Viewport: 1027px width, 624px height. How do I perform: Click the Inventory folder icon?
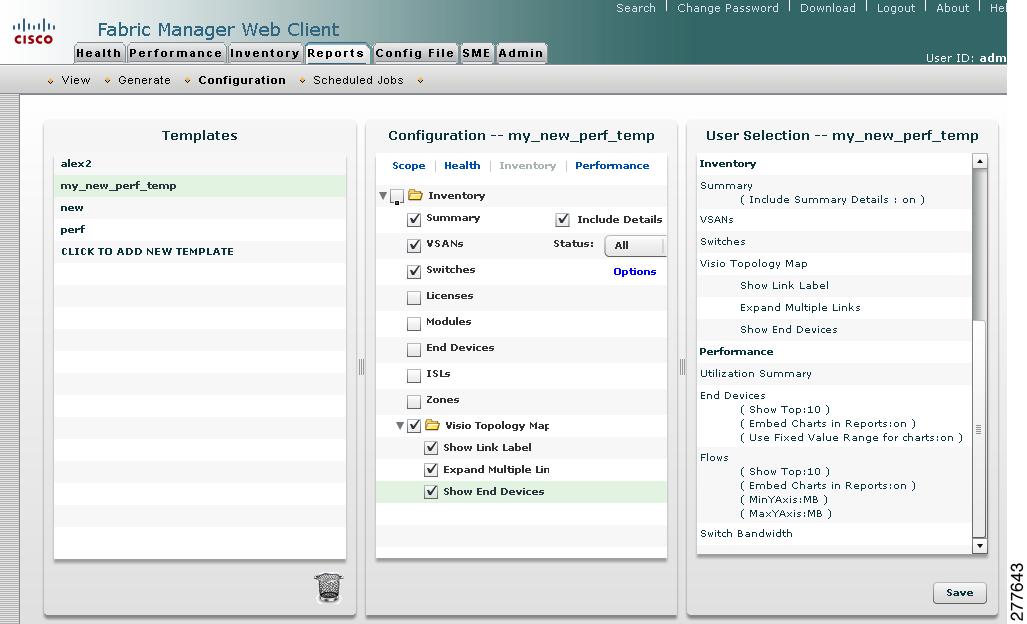(x=415, y=195)
